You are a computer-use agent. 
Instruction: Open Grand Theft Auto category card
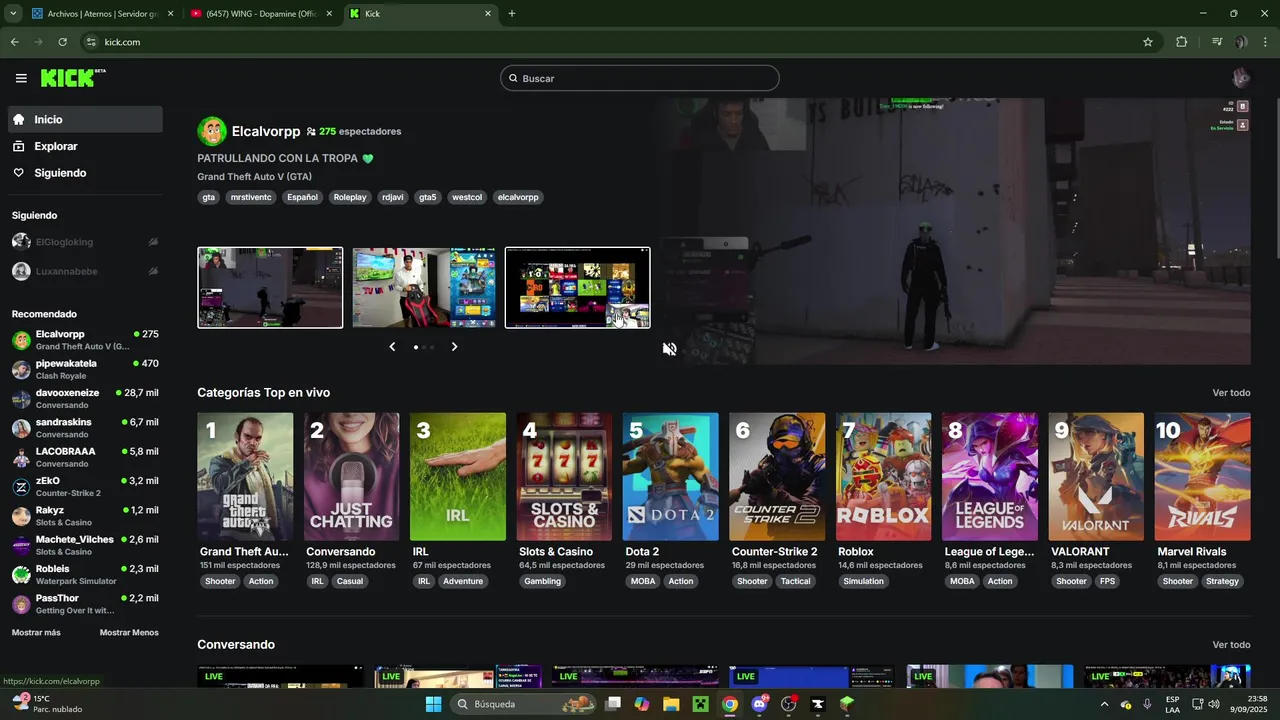point(245,477)
